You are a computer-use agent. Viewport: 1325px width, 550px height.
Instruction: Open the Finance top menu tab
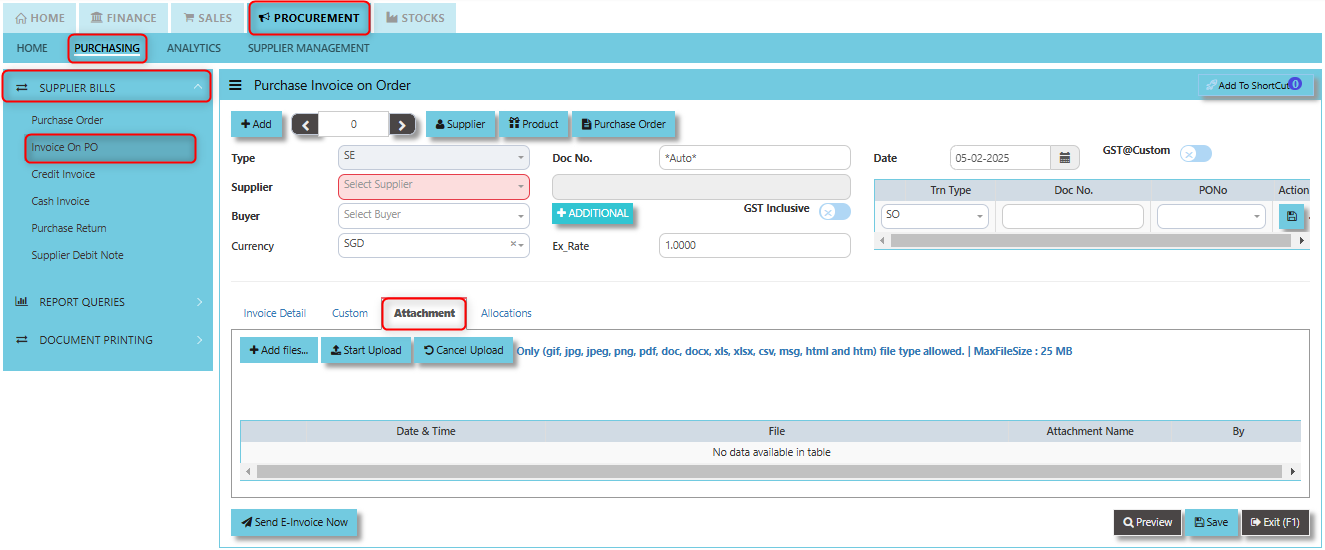click(124, 18)
